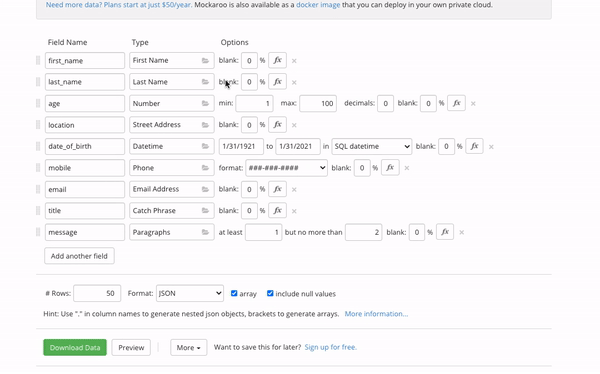Toggle the array checkbox
The image size is (600, 374).
234,293
